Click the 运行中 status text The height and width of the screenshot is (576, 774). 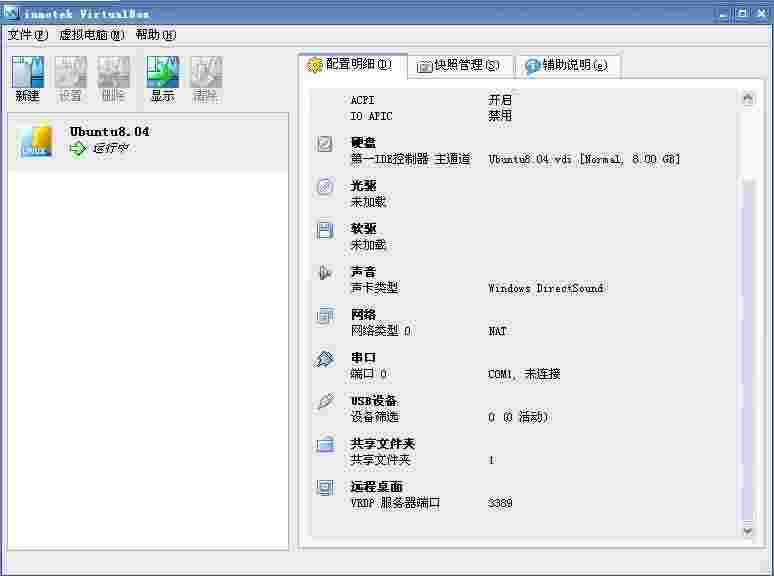click(x=111, y=148)
